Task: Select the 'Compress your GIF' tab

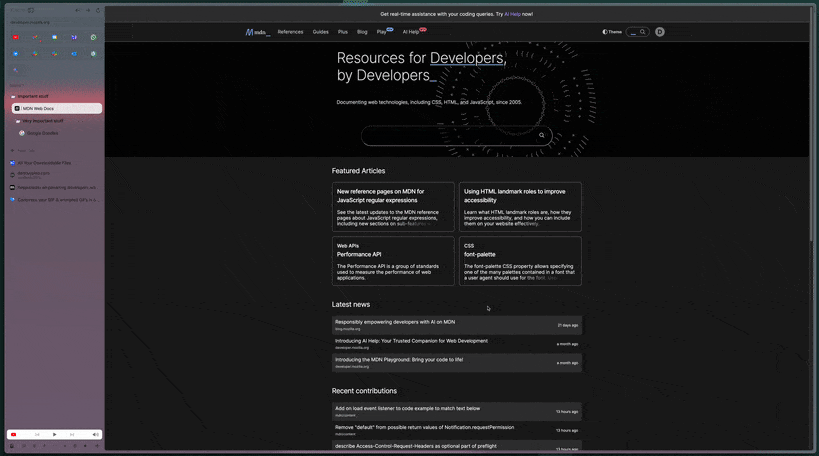Action: tap(54, 200)
